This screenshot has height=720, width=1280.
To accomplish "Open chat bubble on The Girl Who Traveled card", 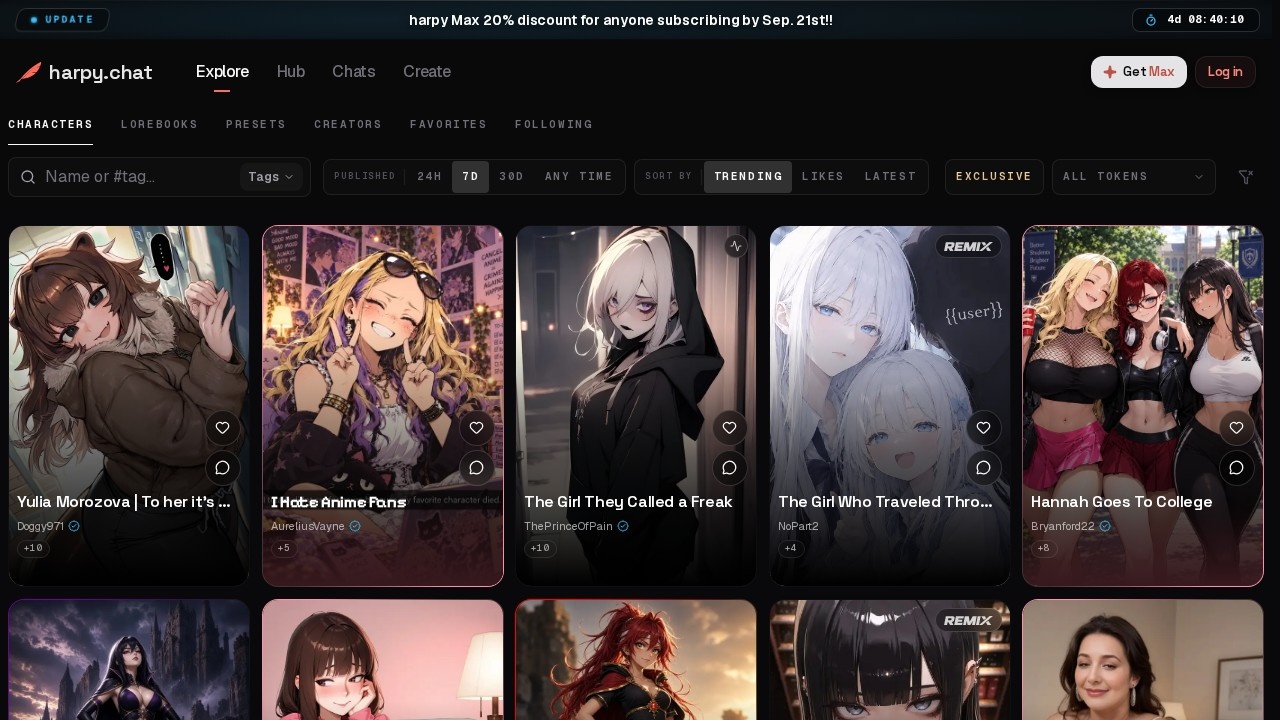I will pos(984,467).
